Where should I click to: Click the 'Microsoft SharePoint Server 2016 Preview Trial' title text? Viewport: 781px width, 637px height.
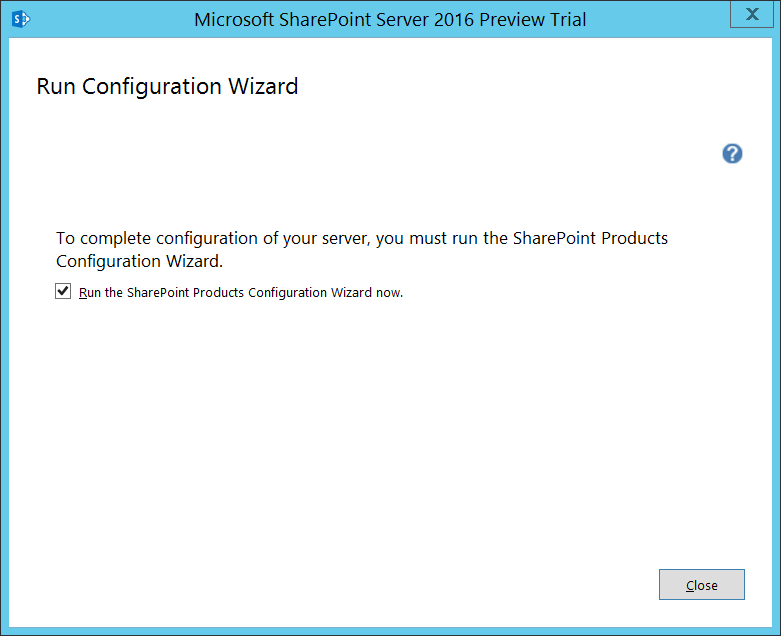[x=390, y=19]
